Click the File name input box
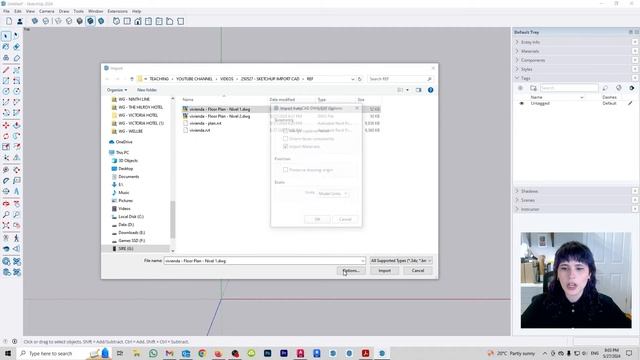640x360 pixels. pyautogui.click(x=264, y=260)
